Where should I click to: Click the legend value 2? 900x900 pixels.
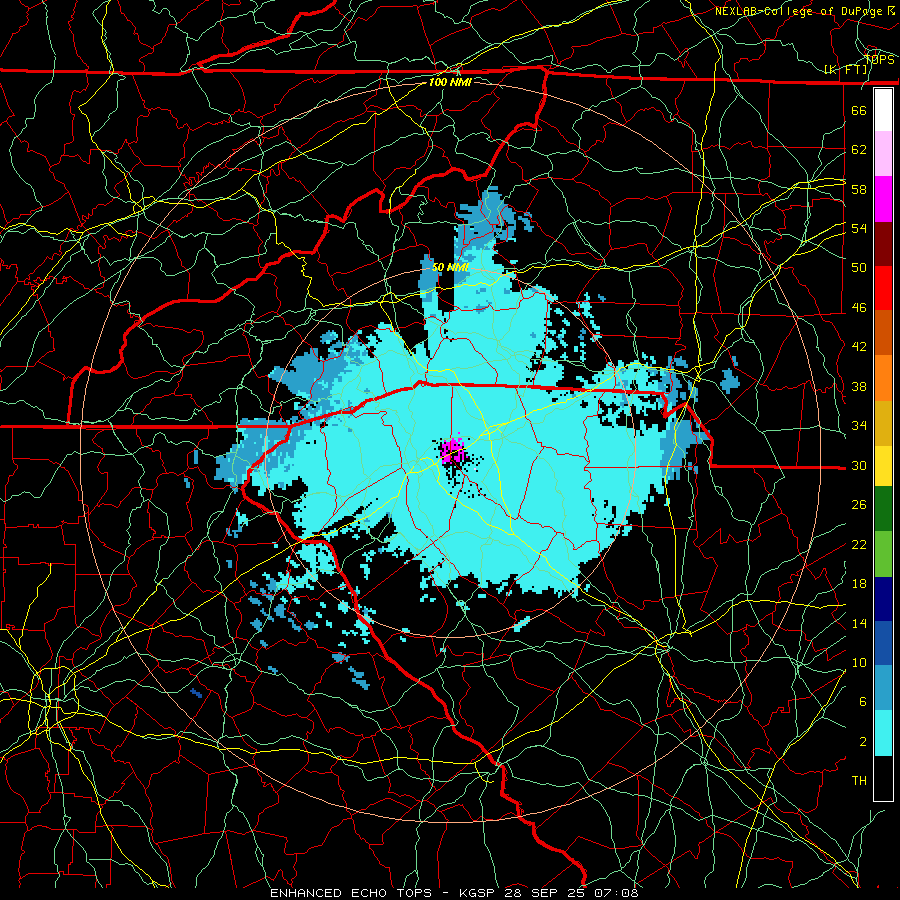point(862,742)
